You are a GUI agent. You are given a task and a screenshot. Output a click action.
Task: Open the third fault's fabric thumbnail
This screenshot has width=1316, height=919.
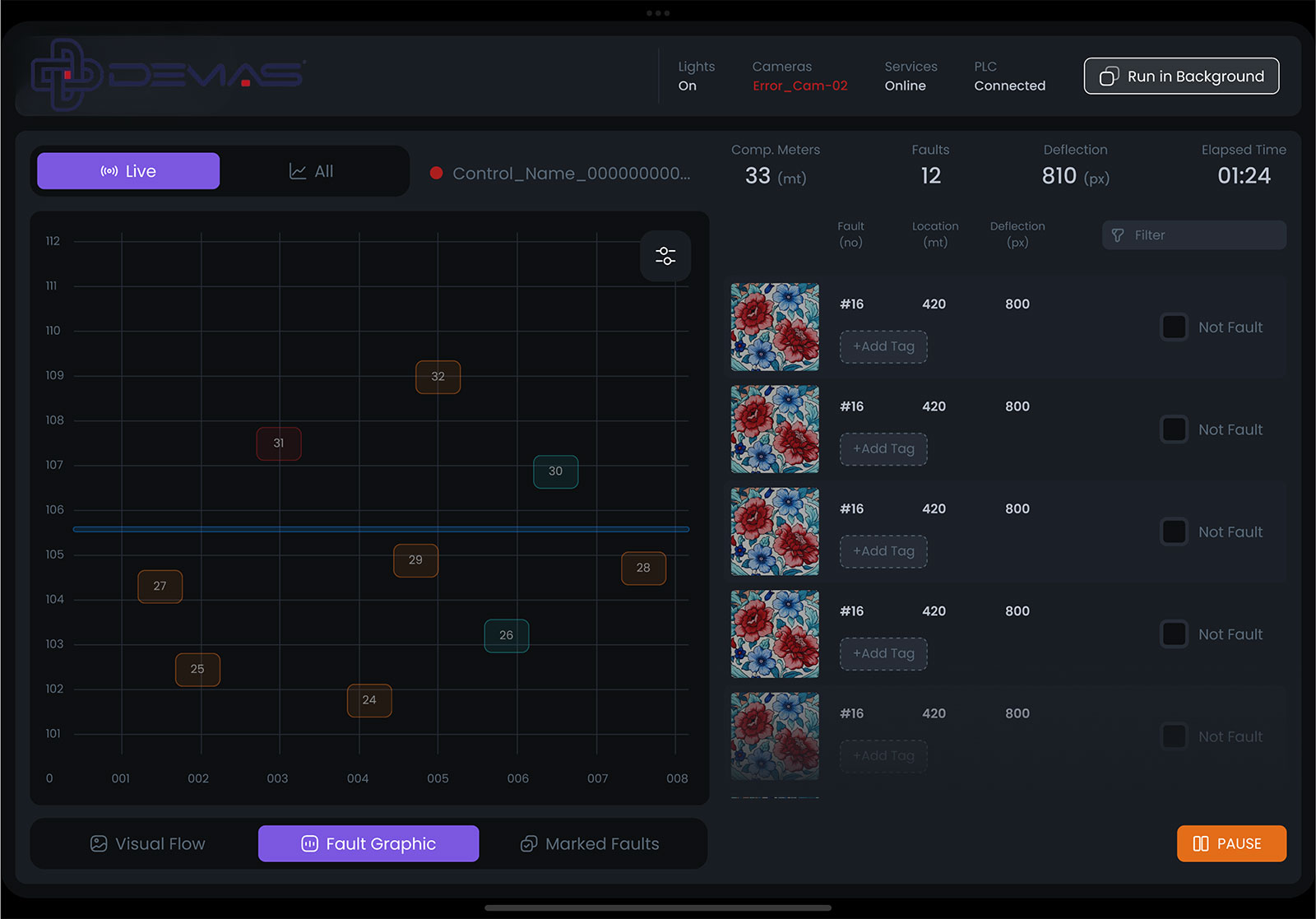click(x=775, y=531)
